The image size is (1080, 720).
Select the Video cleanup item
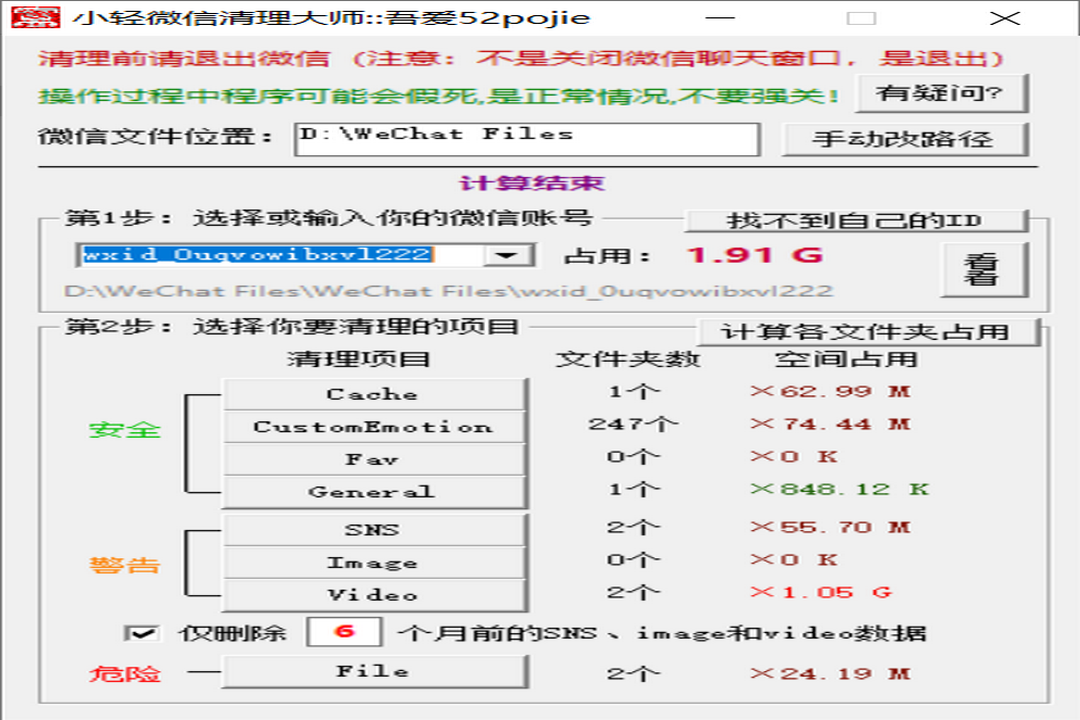[x=375, y=594]
